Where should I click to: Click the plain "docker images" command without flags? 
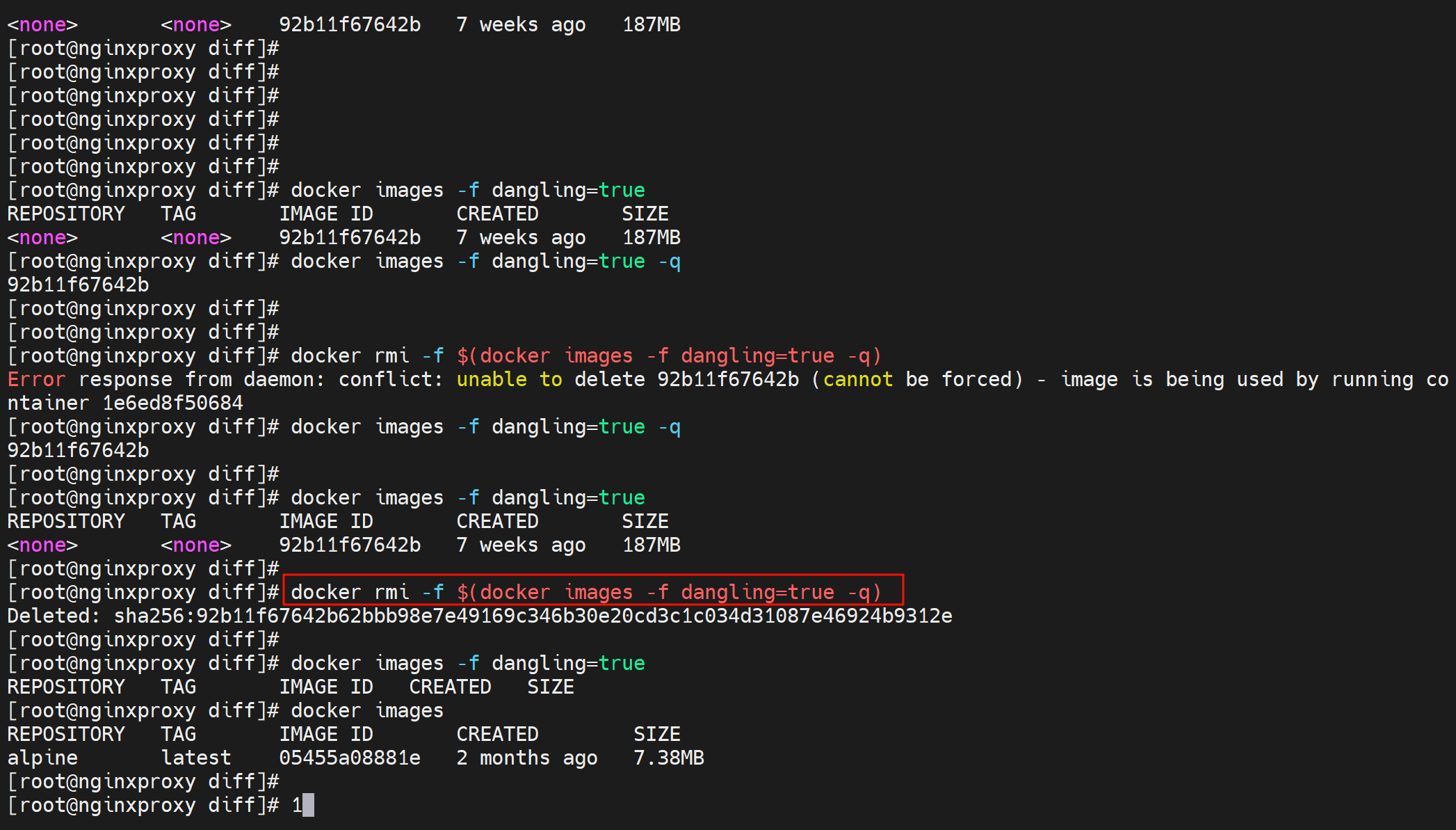point(366,710)
